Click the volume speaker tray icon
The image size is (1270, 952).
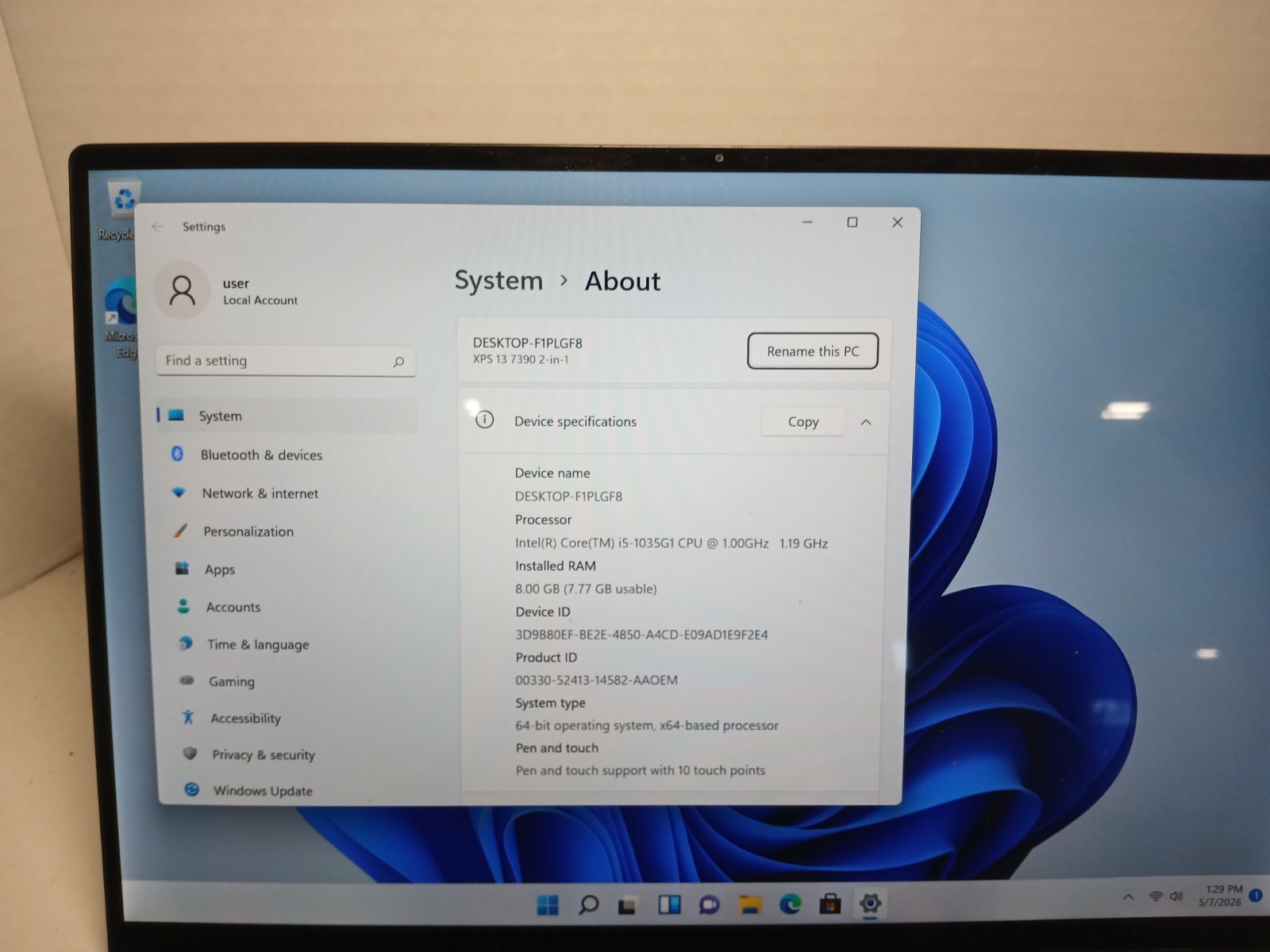1176,896
